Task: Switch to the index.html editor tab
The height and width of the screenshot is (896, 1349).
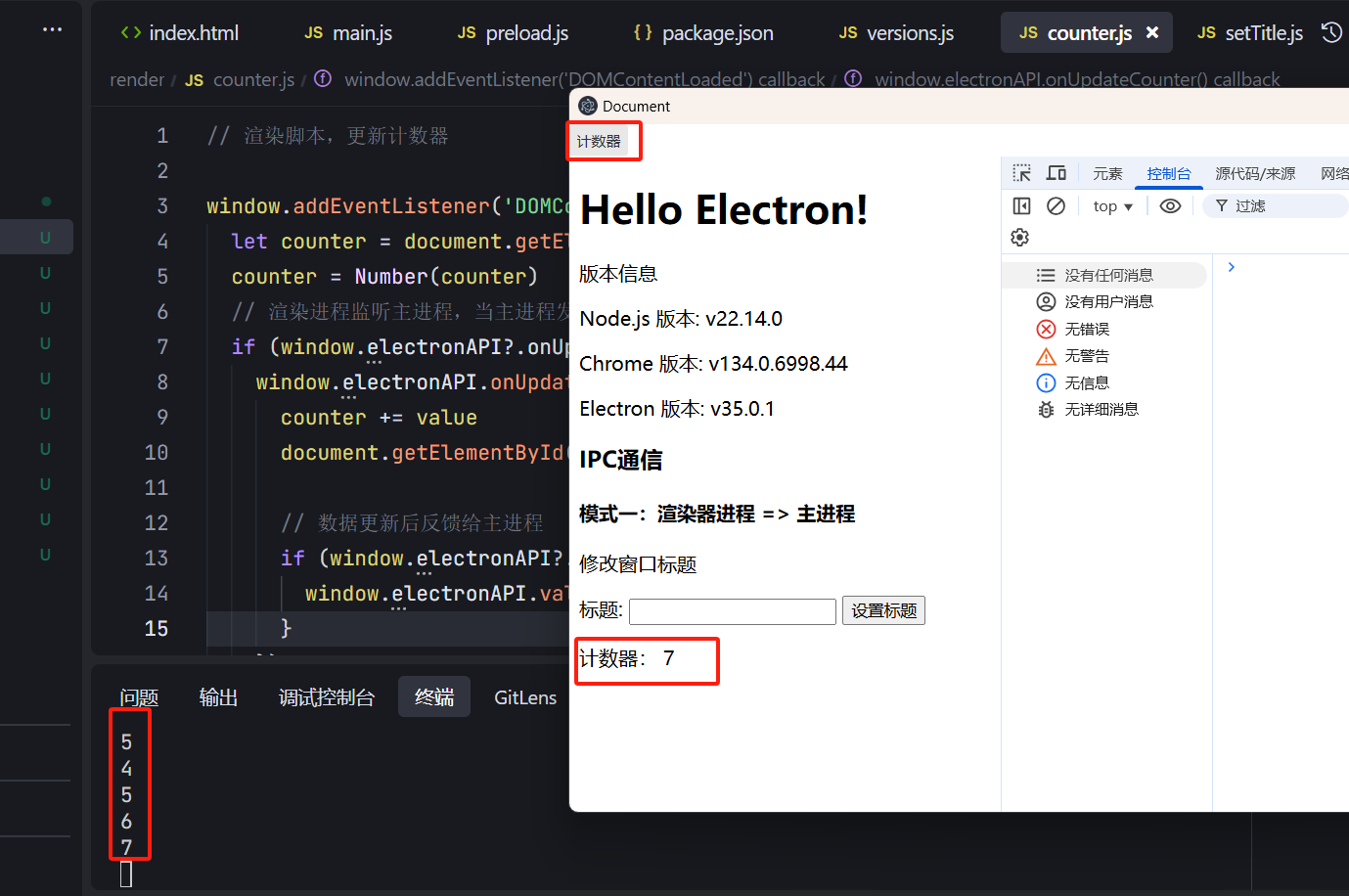Action: click(x=179, y=33)
